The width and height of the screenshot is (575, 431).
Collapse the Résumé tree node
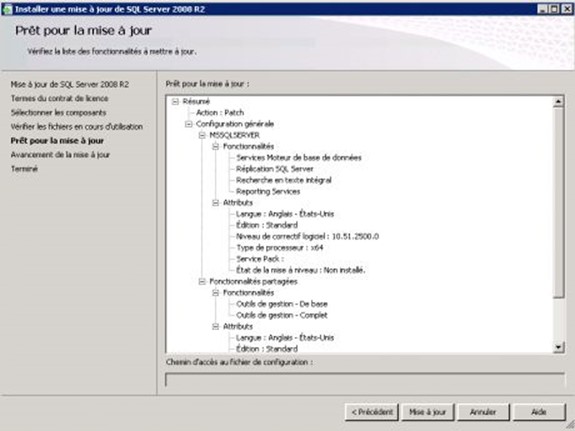pos(175,102)
